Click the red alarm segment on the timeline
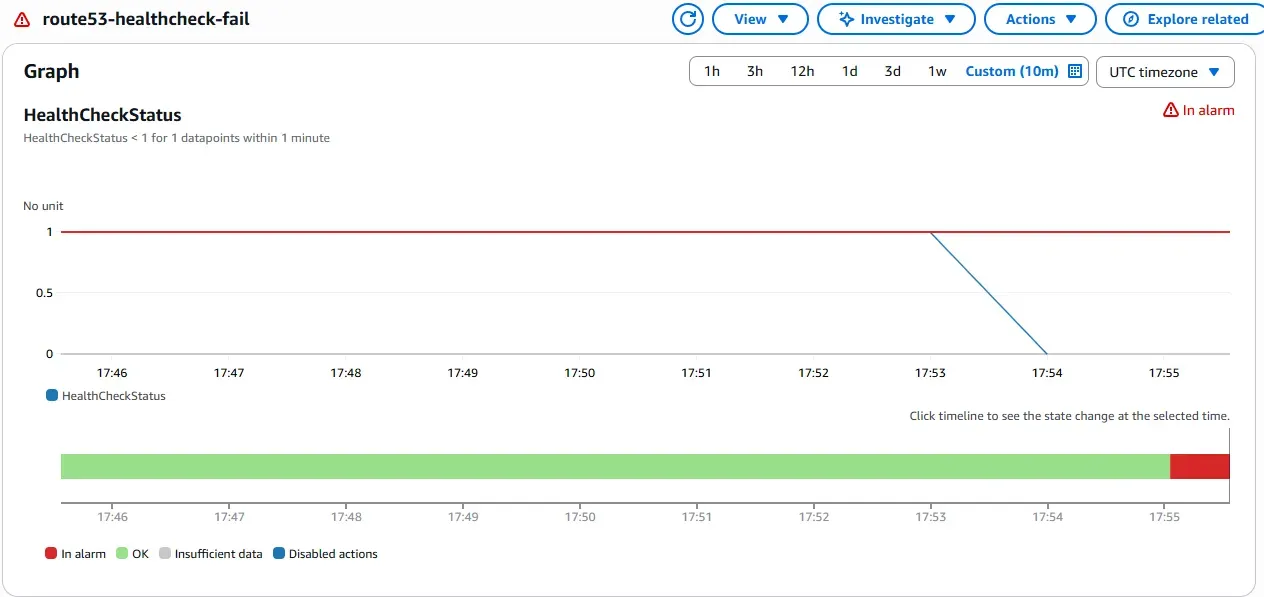This screenshot has width=1264, height=597. point(1198,465)
